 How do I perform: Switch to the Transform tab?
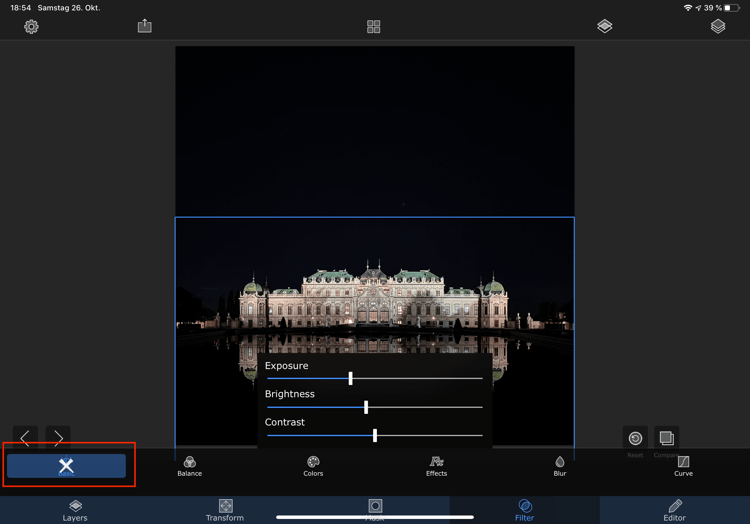click(225, 510)
